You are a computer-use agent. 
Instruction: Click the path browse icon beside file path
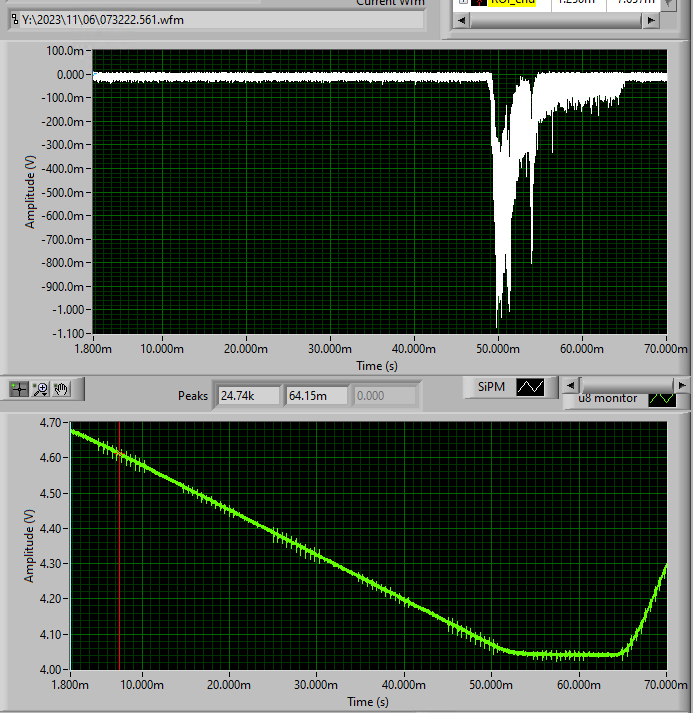click(15, 20)
